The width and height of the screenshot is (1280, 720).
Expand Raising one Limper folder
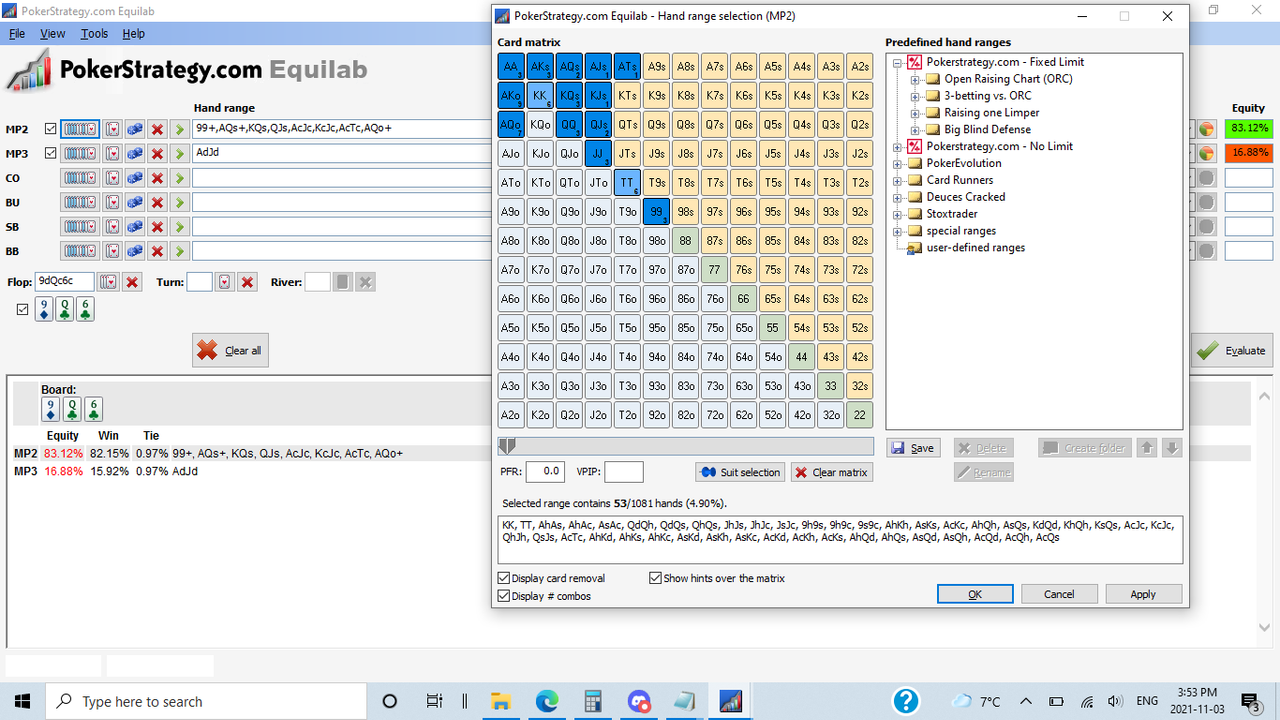(x=915, y=113)
